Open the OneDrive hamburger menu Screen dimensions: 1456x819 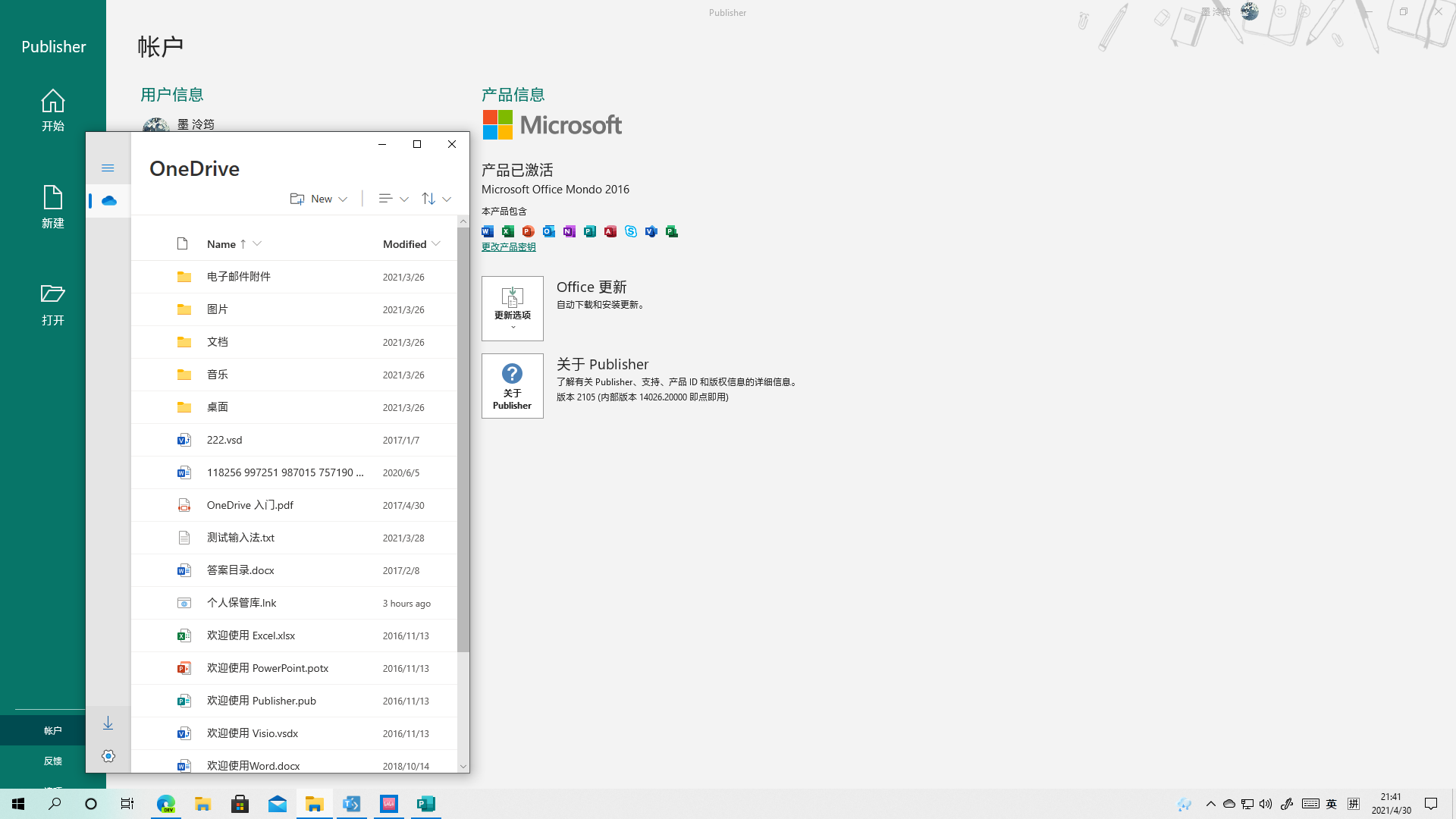point(108,168)
